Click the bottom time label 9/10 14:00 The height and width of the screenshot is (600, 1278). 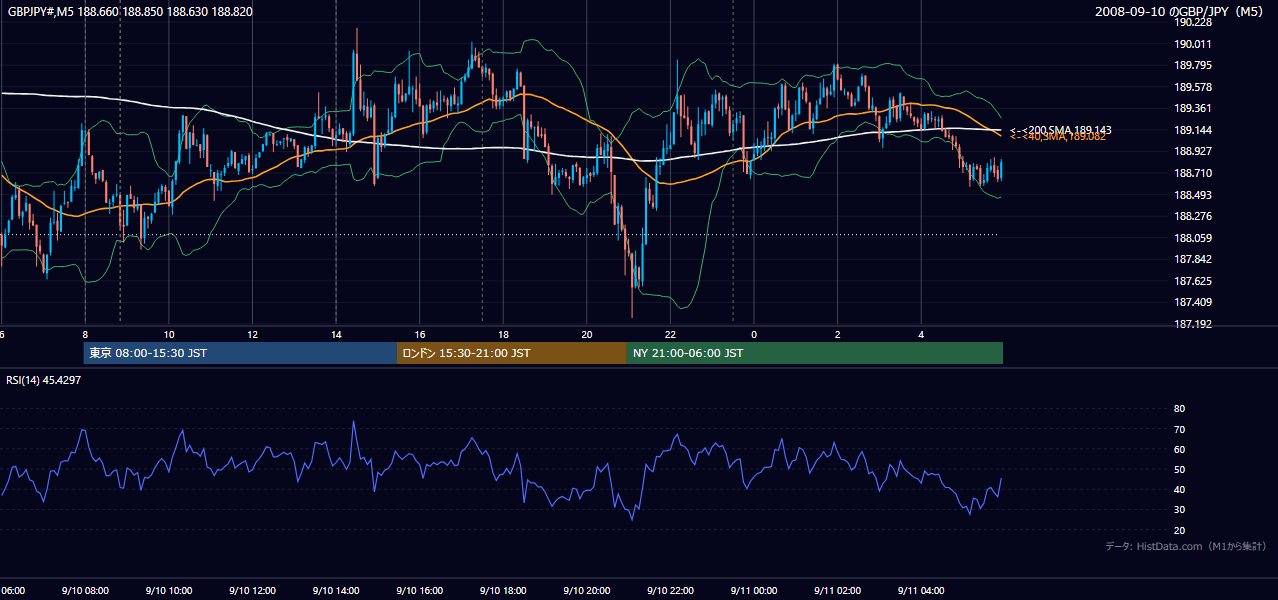335,591
